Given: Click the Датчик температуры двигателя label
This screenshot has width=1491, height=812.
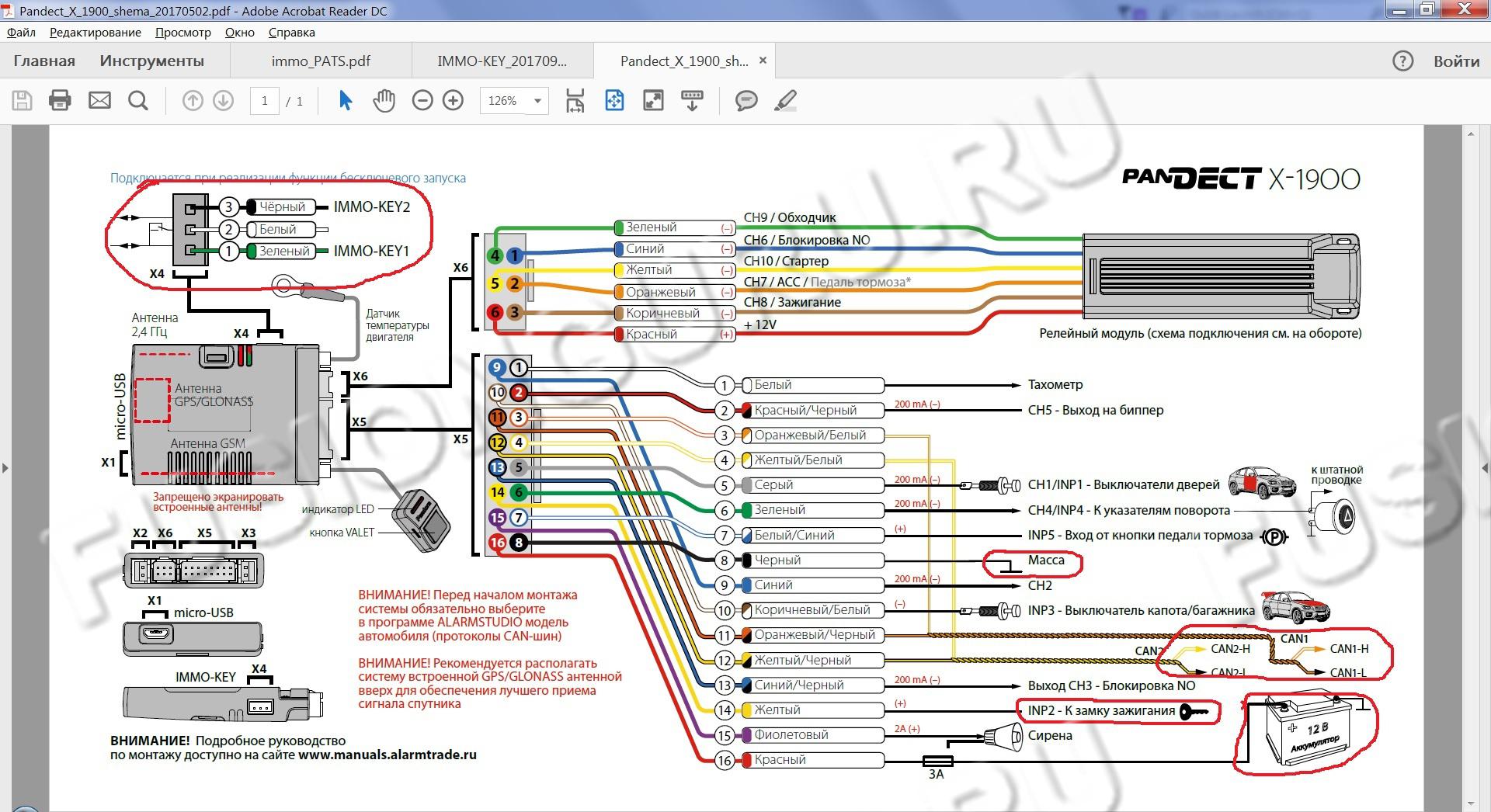Looking at the screenshot, I should click(x=397, y=325).
